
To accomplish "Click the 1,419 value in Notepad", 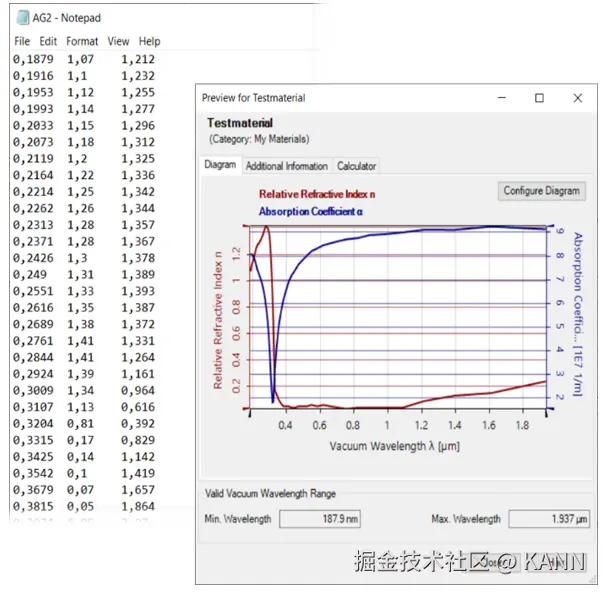I will tap(138, 473).
